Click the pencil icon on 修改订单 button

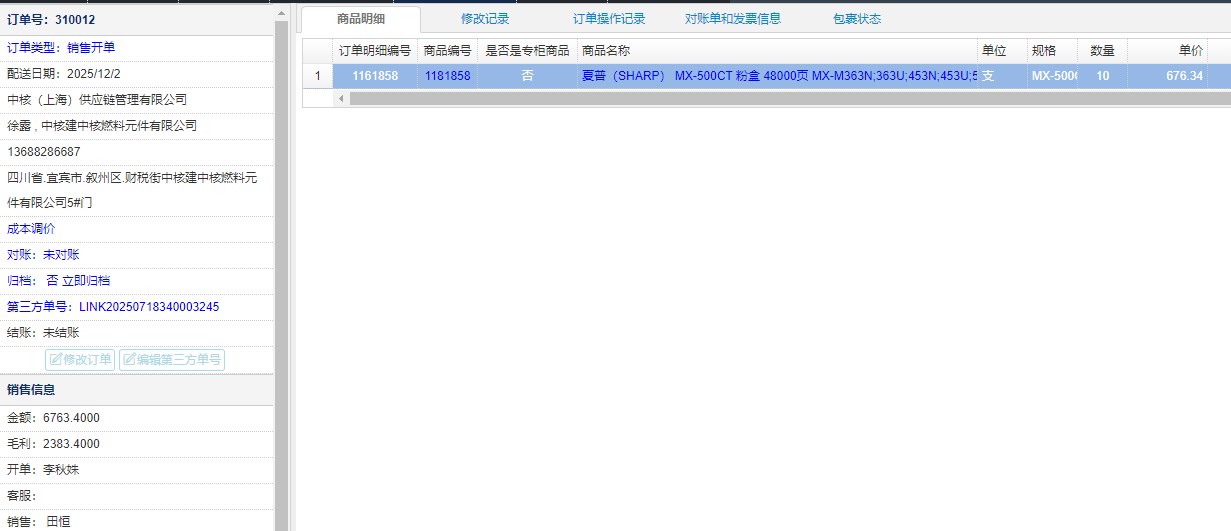[x=56, y=360]
